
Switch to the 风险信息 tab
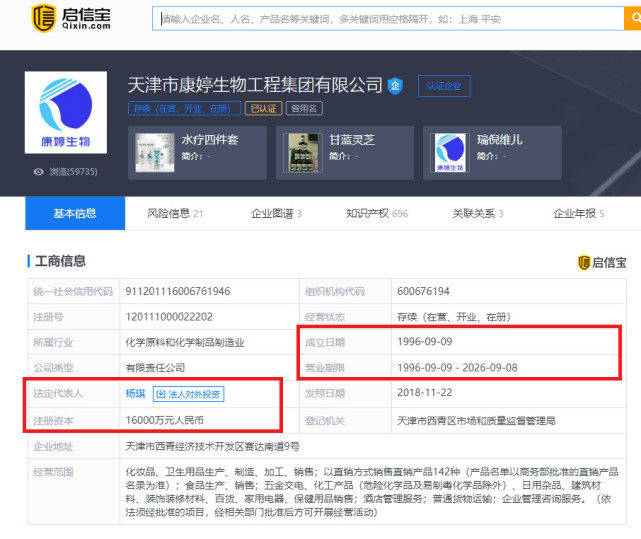point(175,213)
